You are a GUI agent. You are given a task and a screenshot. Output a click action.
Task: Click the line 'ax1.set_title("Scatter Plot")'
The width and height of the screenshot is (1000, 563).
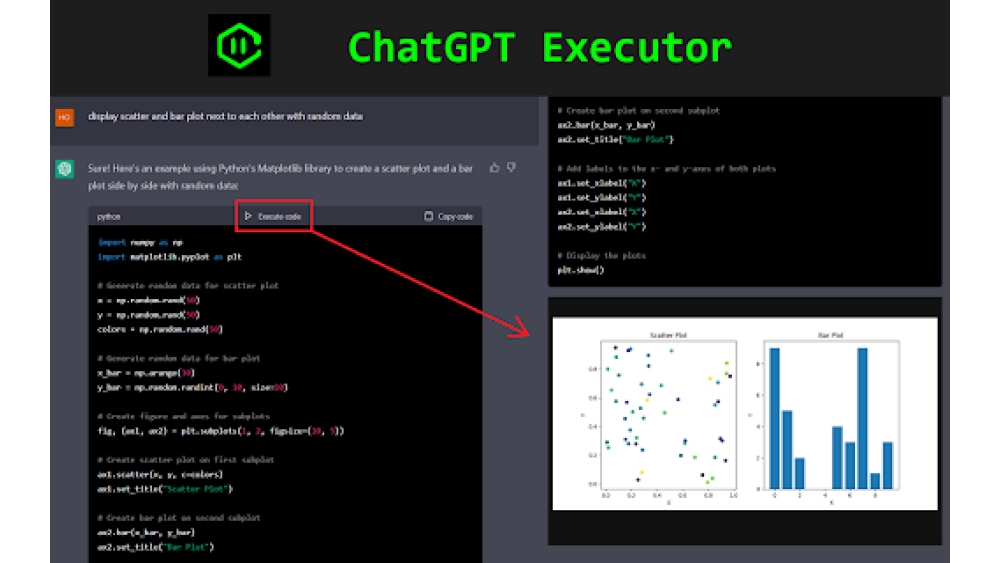click(x=165, y=489)
